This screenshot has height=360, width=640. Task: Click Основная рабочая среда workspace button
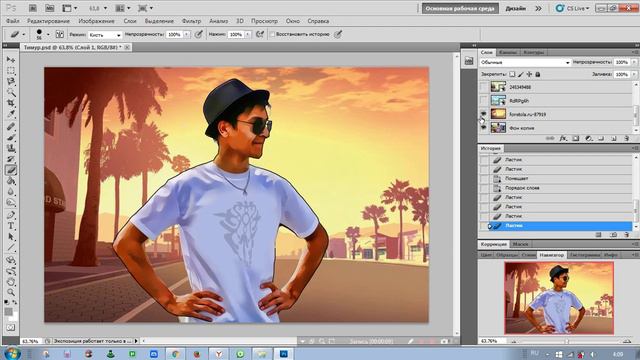[x=460, y=8]
